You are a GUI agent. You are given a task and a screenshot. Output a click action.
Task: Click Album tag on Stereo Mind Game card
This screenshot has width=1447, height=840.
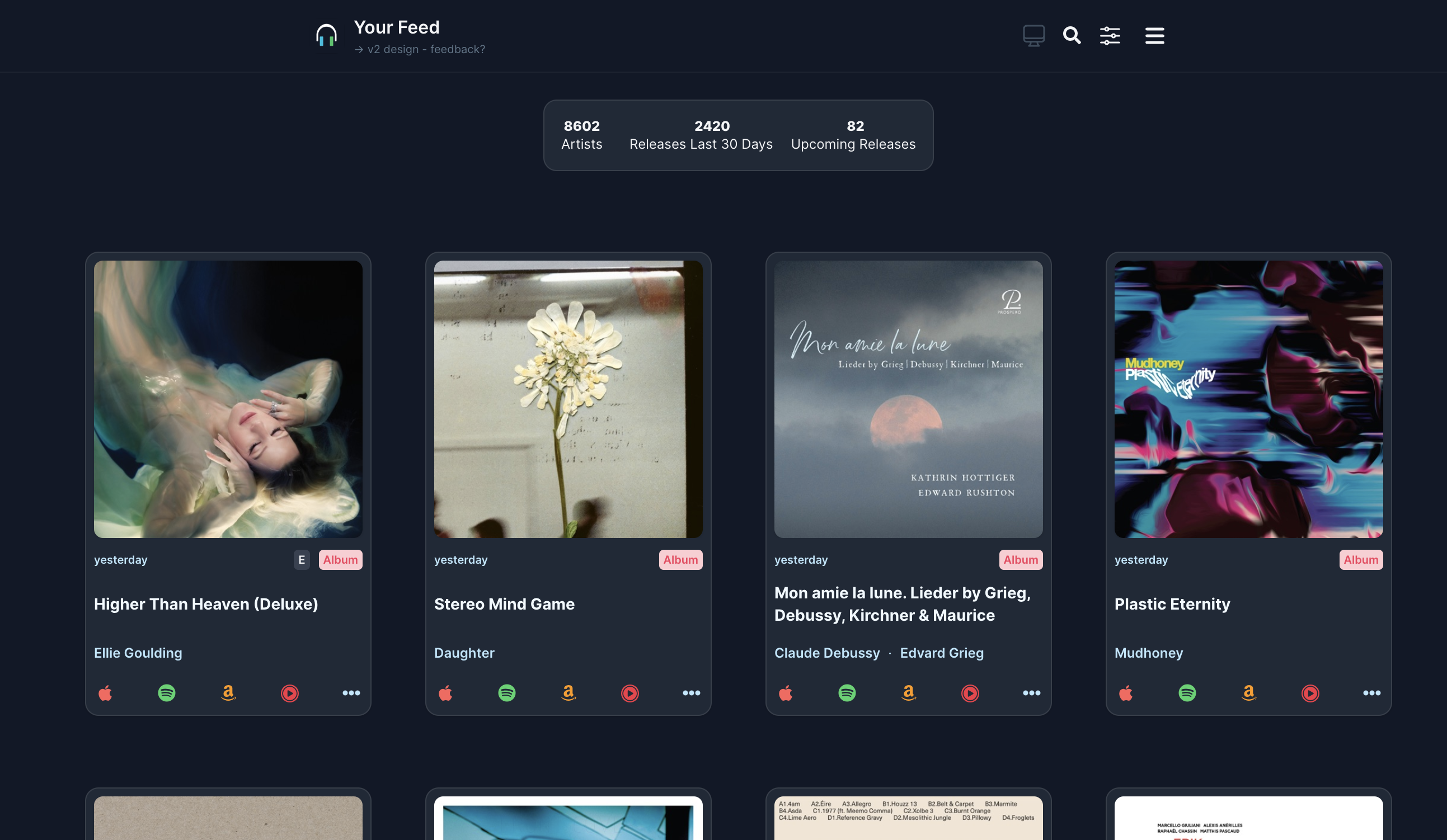(680, 560)
